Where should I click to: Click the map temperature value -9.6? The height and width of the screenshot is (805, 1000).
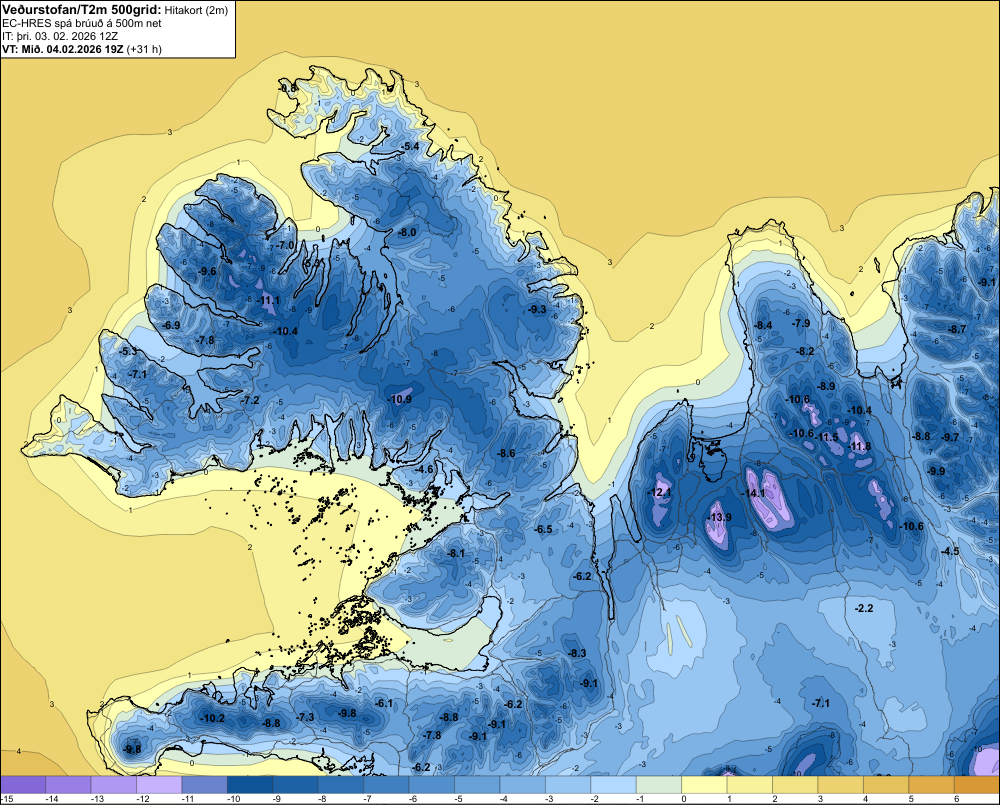pos(207,271)
